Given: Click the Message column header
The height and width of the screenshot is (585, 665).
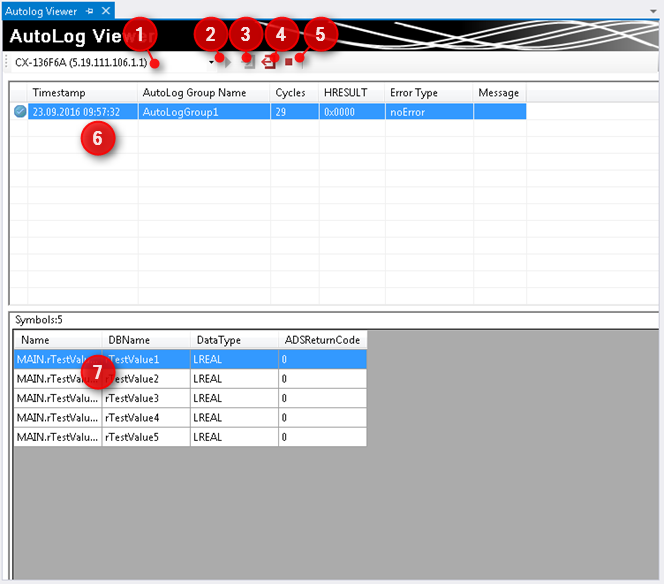Looking at the screenshot, I should [500, 92].
